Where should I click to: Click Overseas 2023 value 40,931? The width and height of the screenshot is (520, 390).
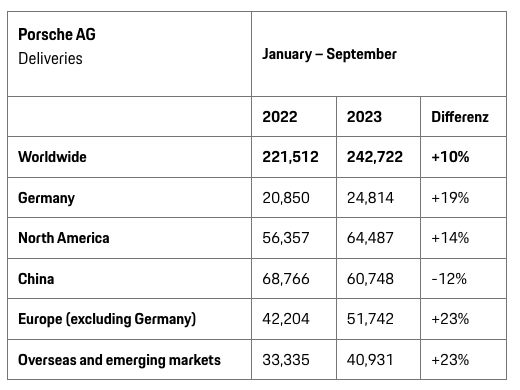pos(370,360)
